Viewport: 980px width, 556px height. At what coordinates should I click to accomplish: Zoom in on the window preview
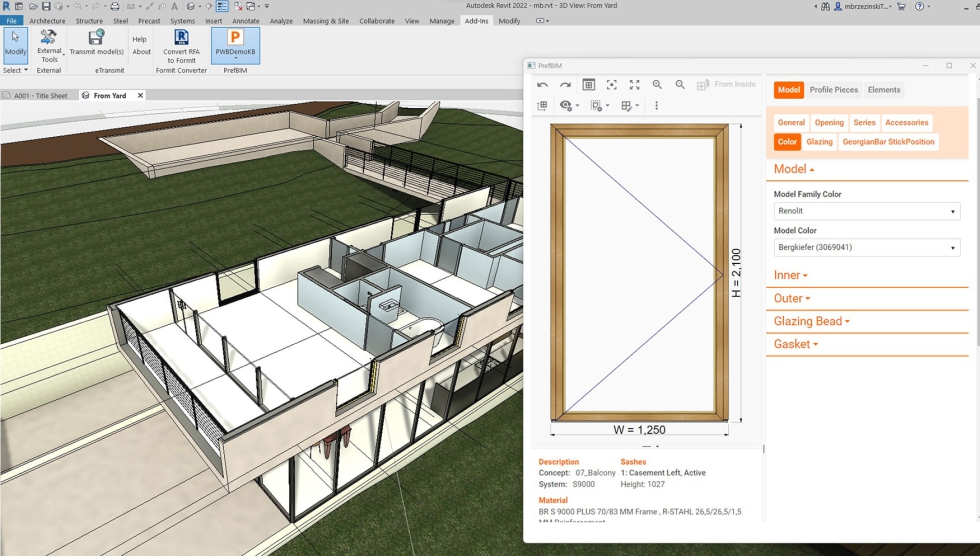tap(657, 85)
